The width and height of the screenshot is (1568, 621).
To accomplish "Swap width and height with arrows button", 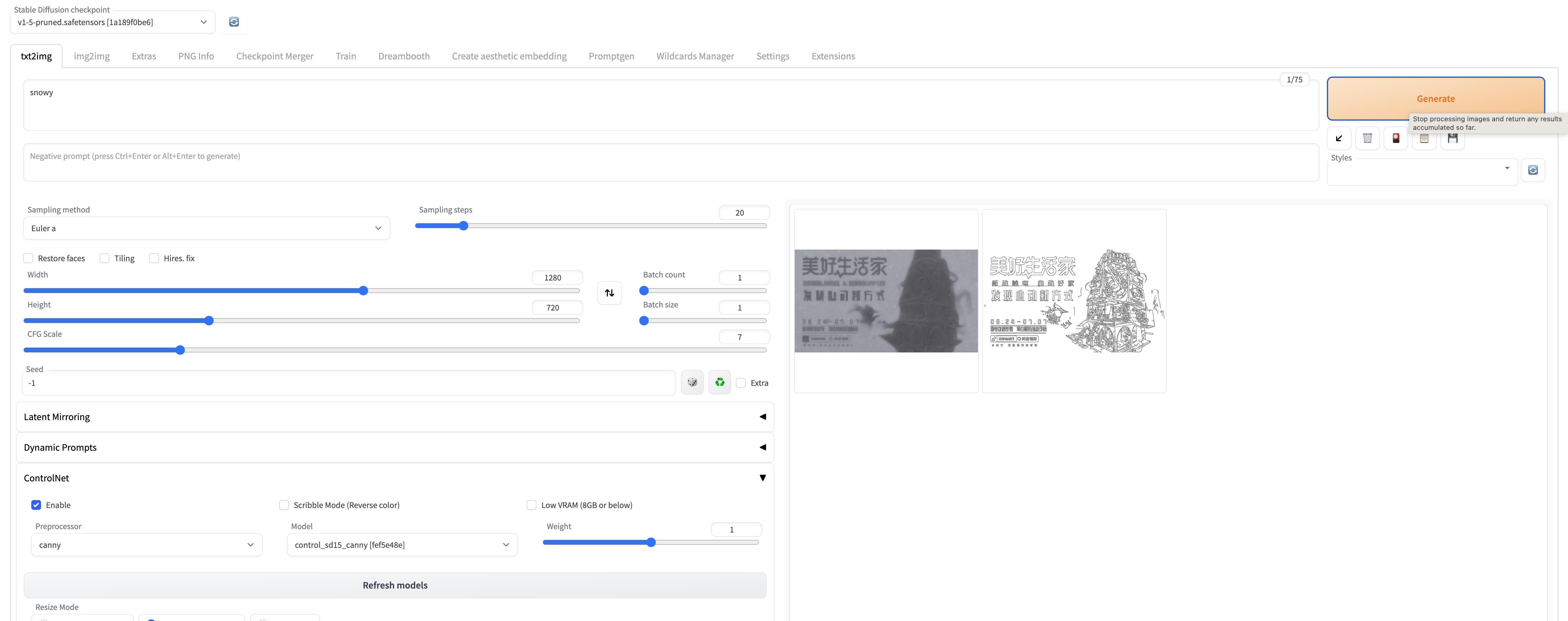I will 609,293.
